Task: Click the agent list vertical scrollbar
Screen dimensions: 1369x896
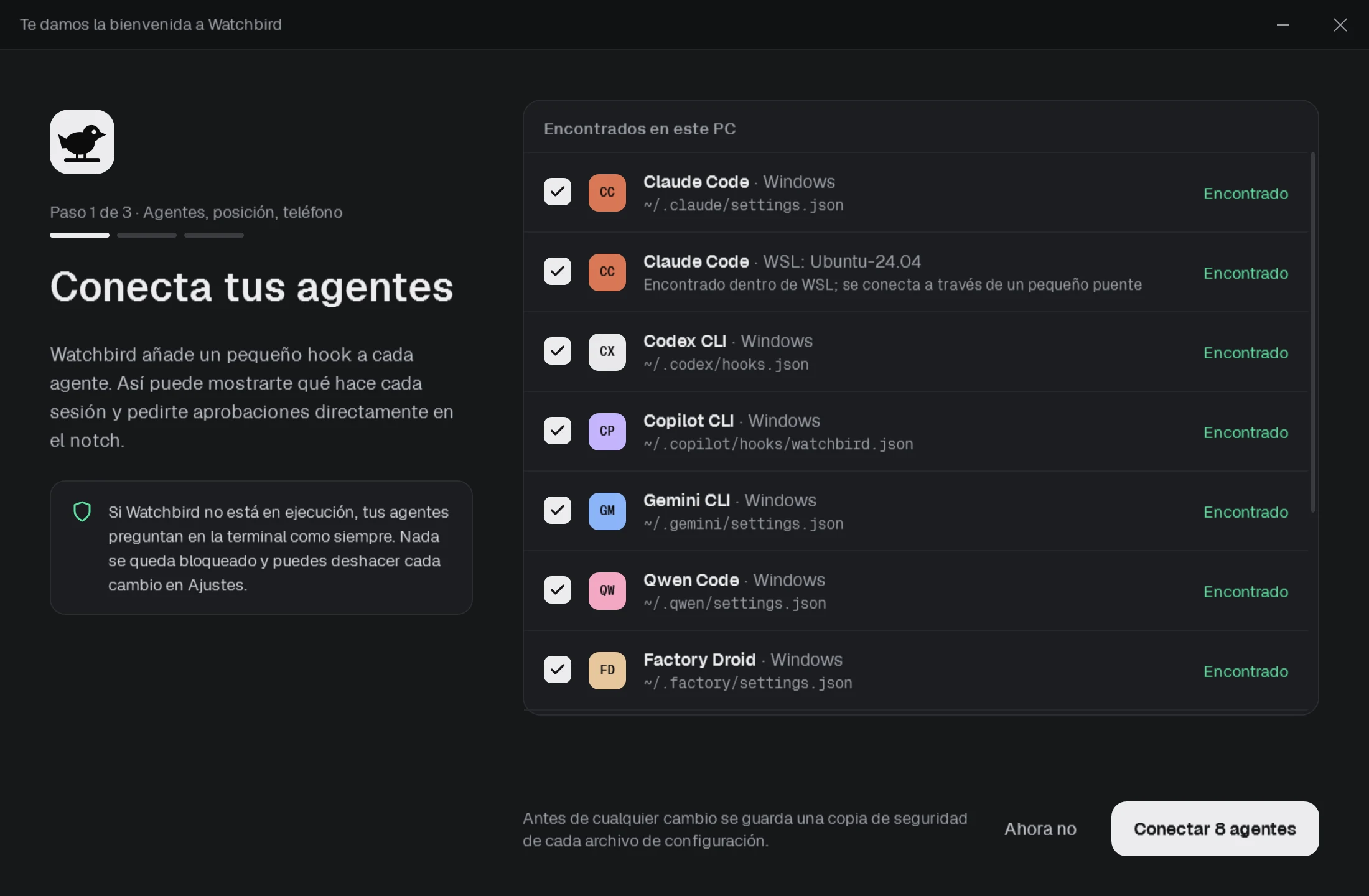Action: point(1313,333)
